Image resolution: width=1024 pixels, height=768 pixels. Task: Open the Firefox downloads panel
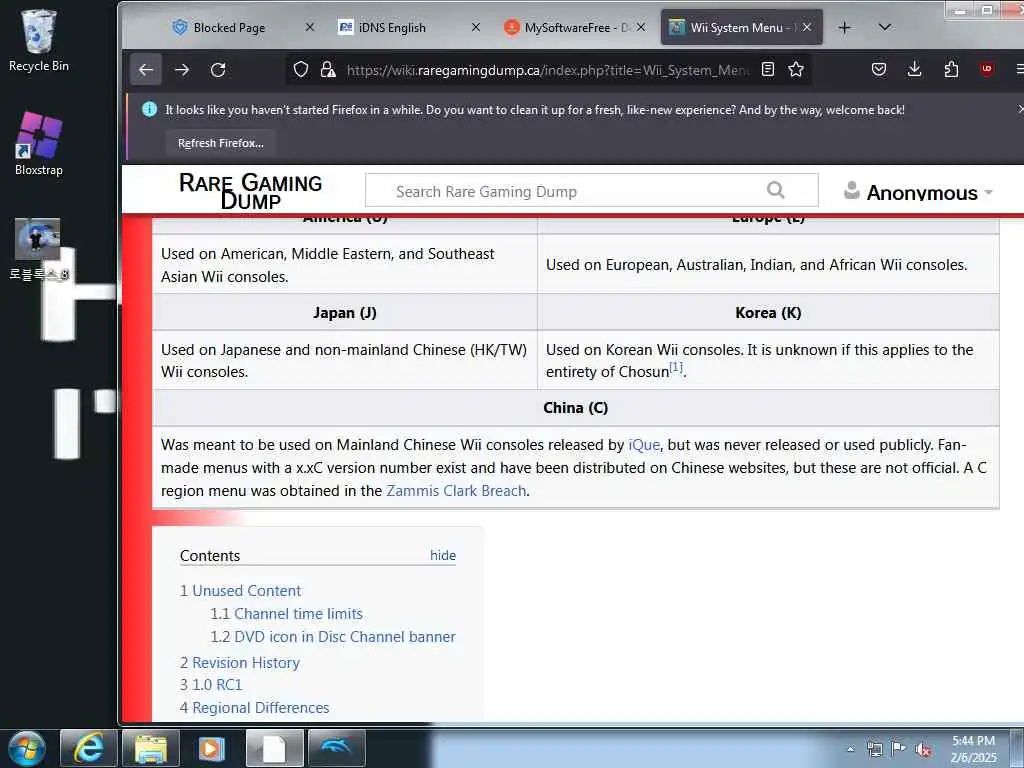pos(915,69)
